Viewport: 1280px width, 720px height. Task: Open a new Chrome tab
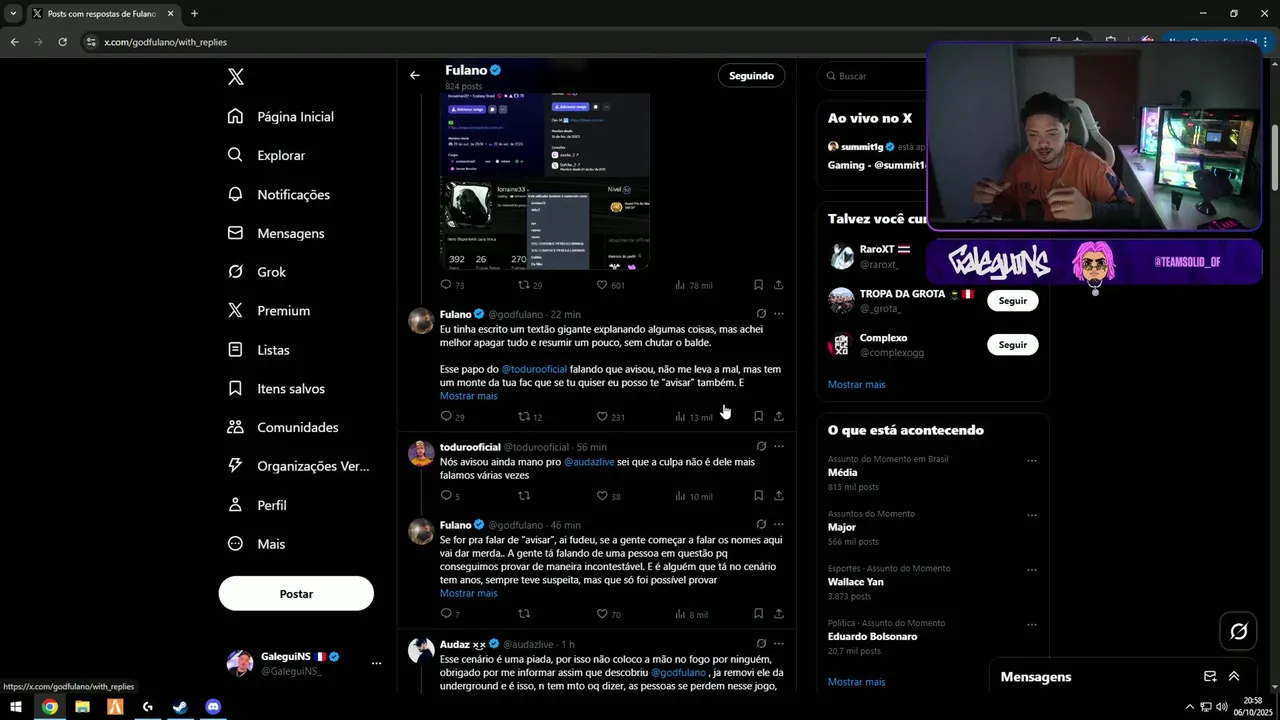194,13
